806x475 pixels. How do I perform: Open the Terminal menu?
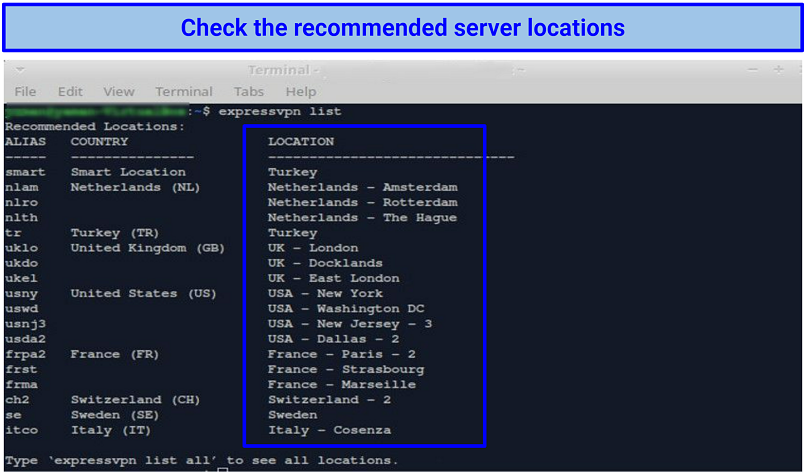[184, 92]
